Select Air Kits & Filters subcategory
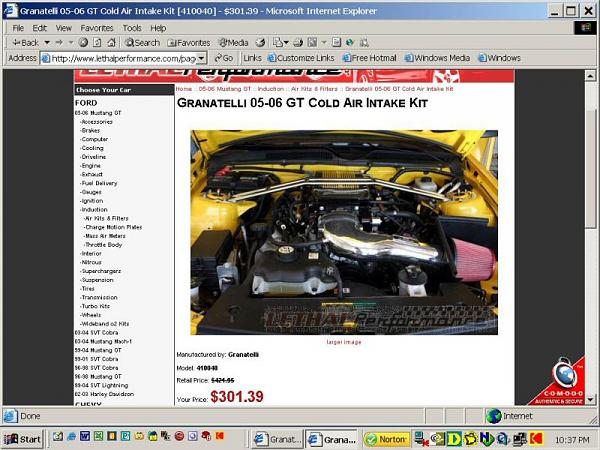The image size is (600, 450). coord(106,218)
